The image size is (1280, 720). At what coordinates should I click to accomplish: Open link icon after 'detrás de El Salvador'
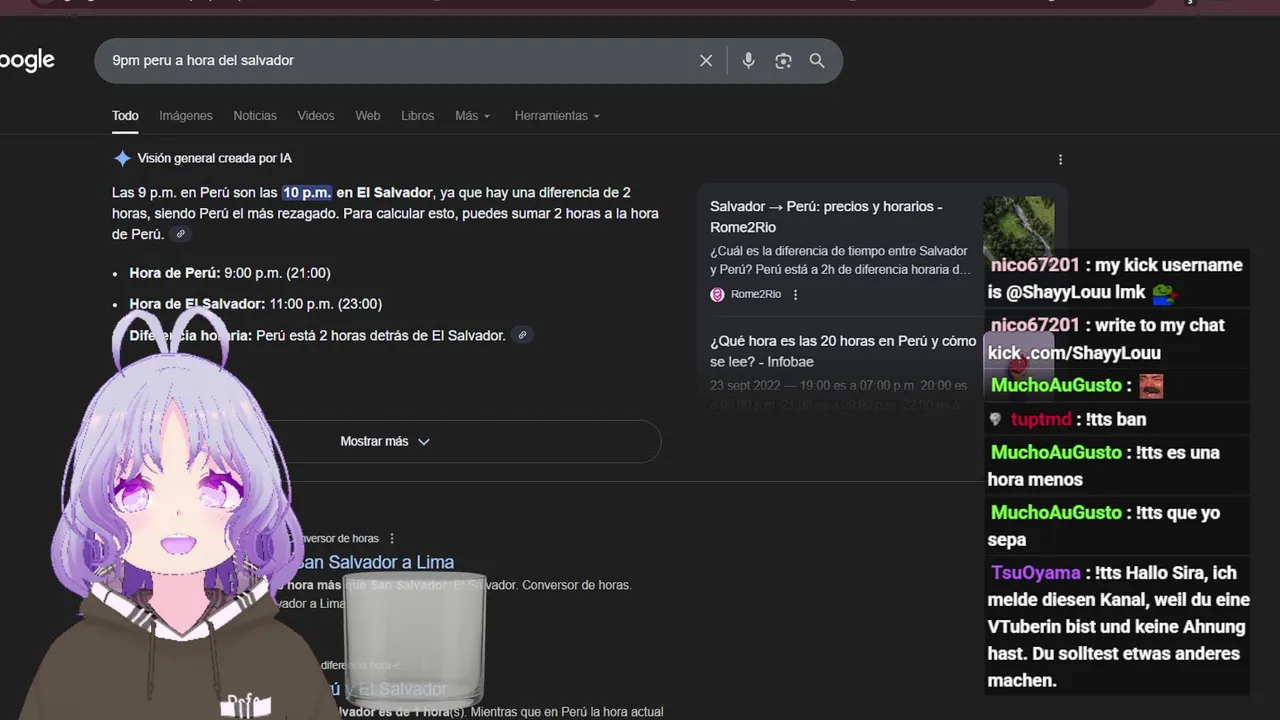pyautogui.click(x=522, y=335)
